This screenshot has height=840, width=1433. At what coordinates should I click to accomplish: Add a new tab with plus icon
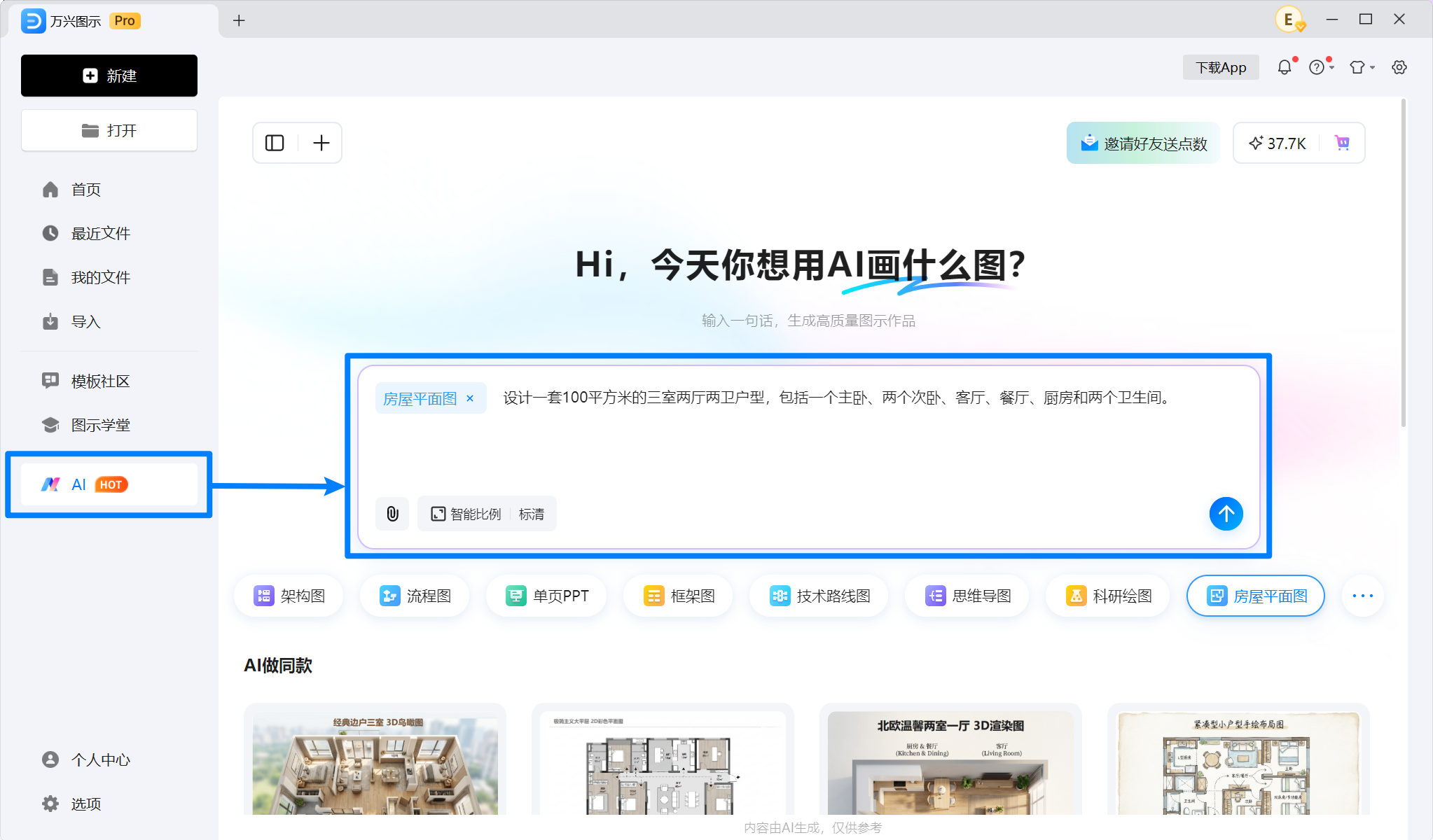pos(239,20)
